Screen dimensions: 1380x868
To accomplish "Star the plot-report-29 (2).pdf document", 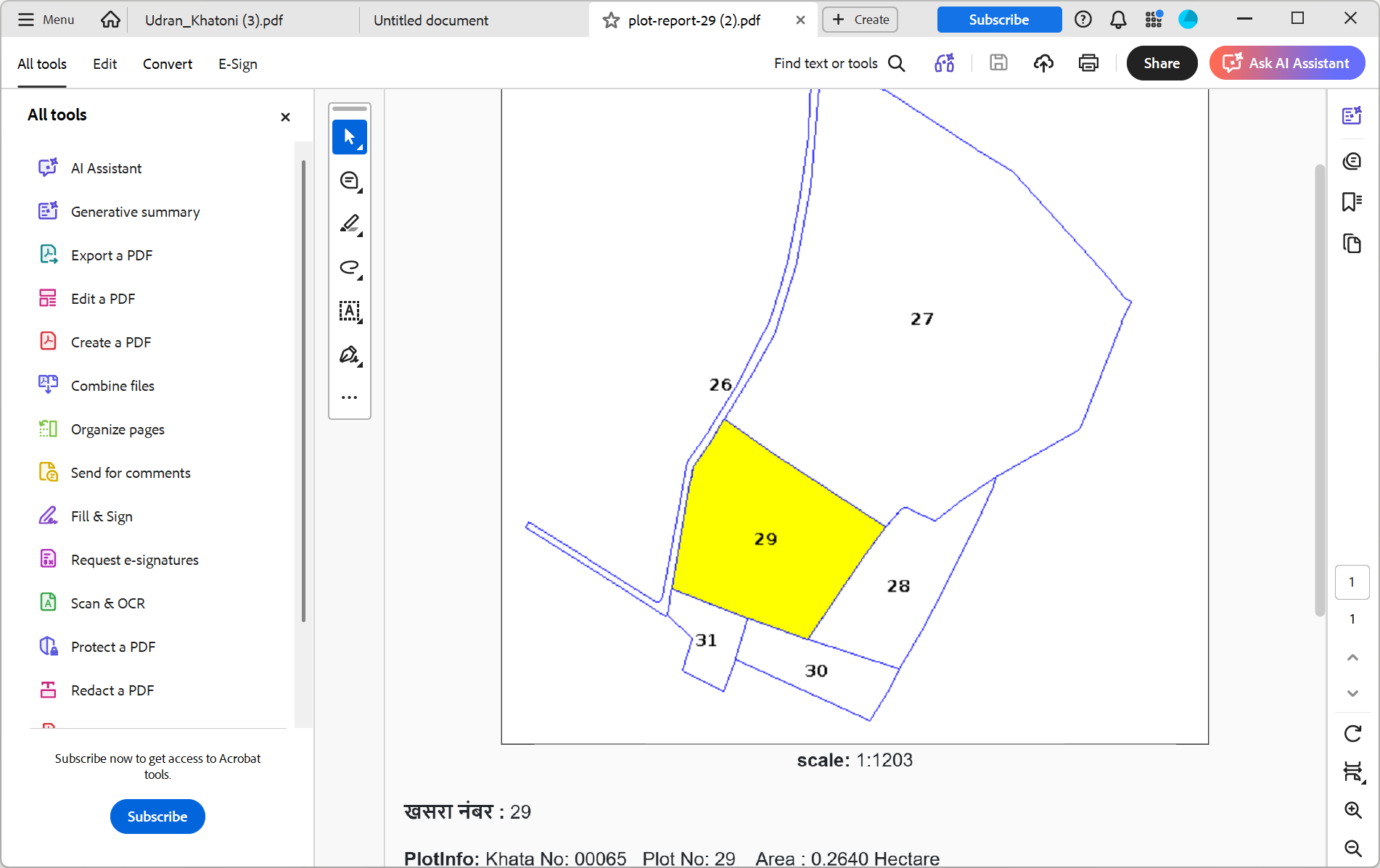I will pyautogui.click(x=611, y=20).
